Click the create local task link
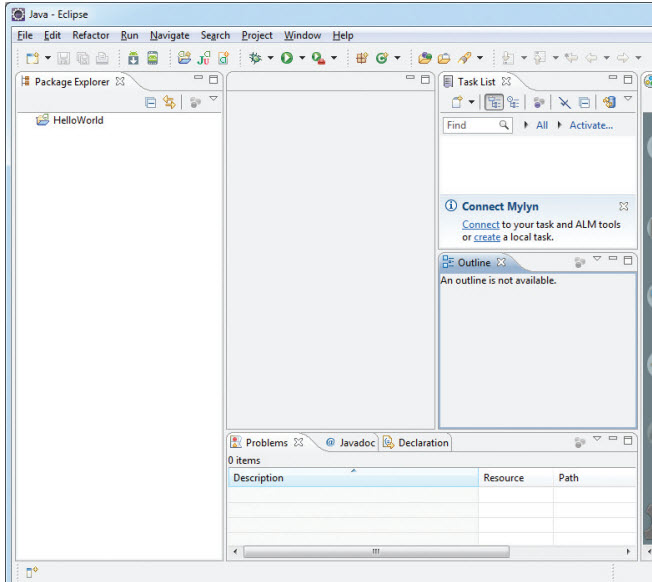 coord(487,237)
